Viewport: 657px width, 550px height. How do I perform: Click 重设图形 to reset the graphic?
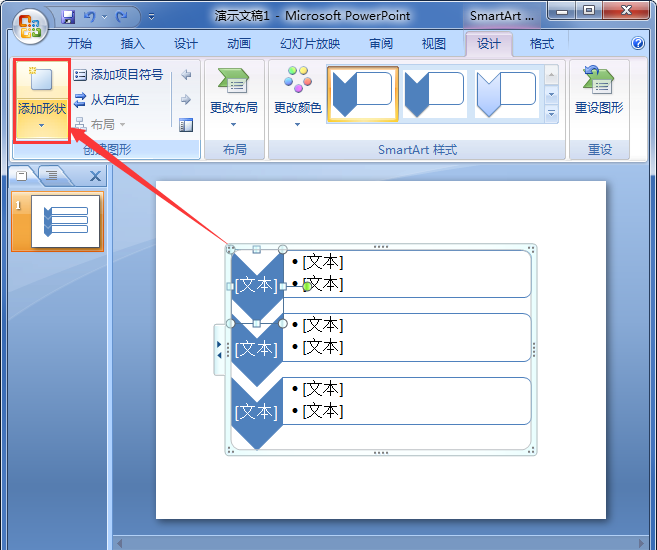pos(599,89)
